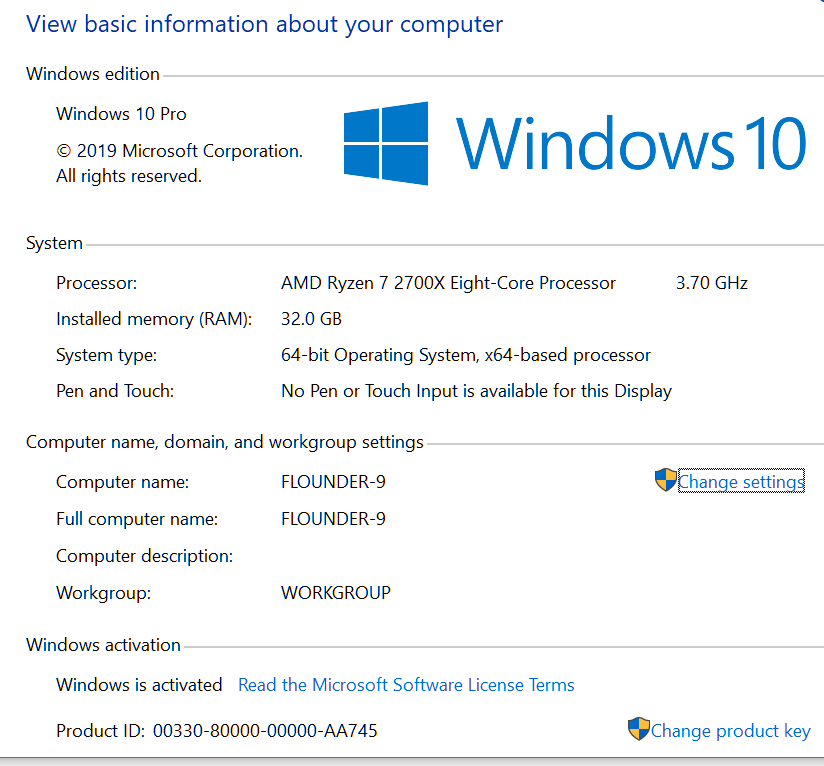Click the WORKGROUP value
824x766 pixels.
click(336, 593)
